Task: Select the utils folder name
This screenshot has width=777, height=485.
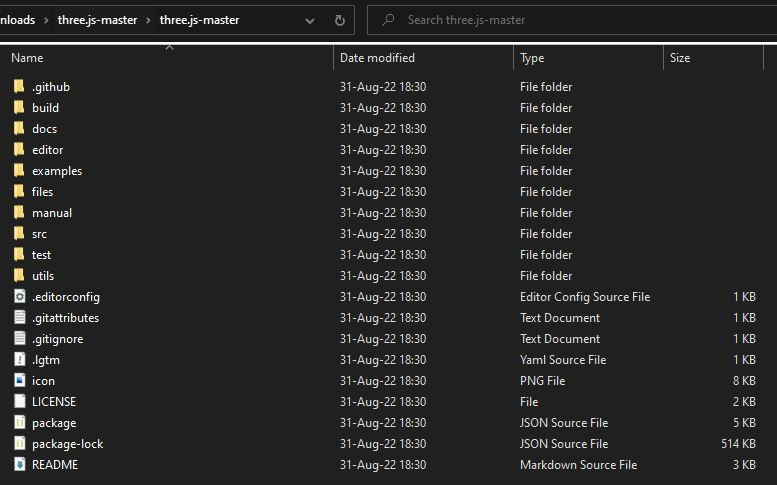Action: (x=43, y=276)
